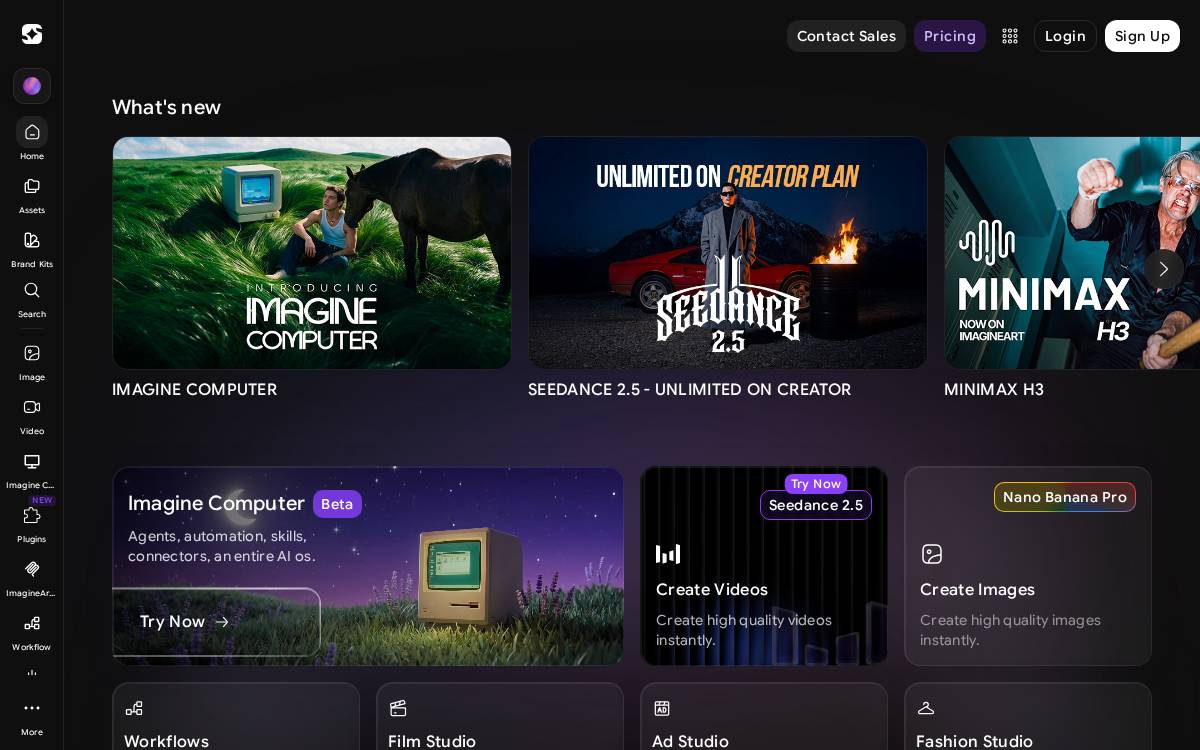Open Workflow in the sidebar
This screenshot has width=1200, height=750.
click(32, 631)
